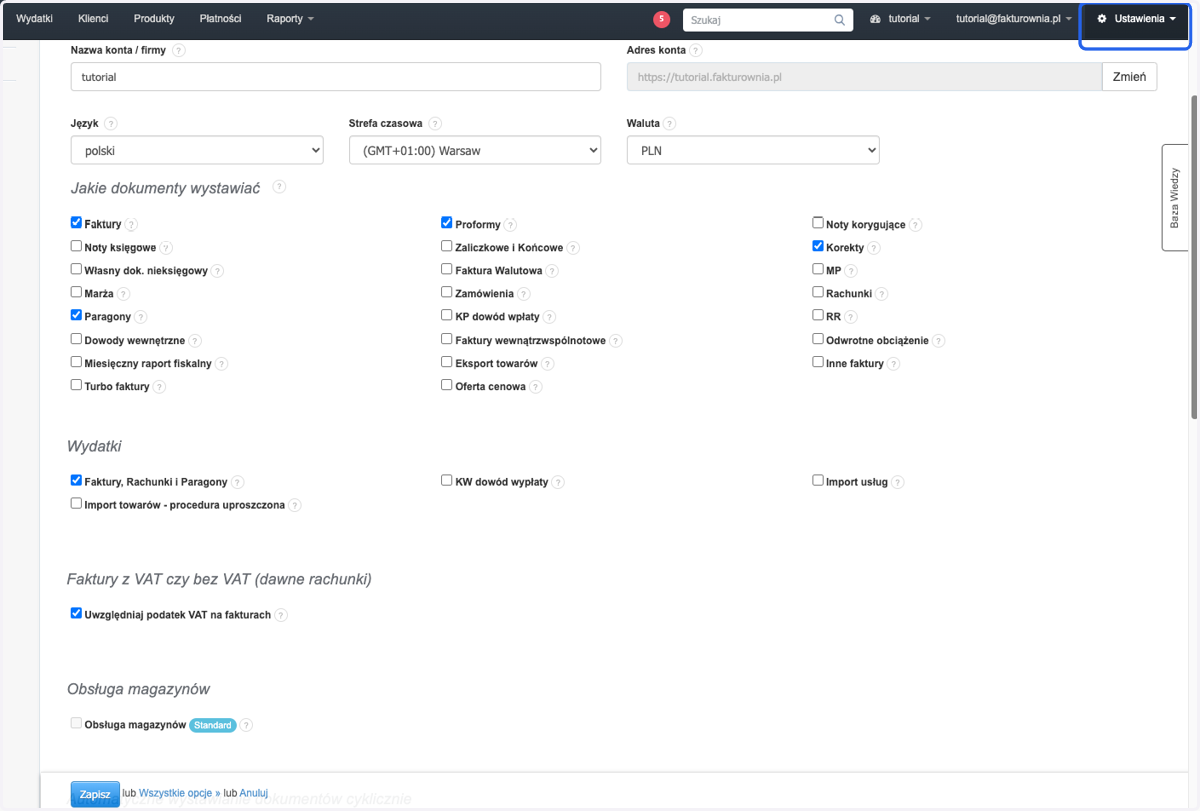1200x811 pixels.
Task: Click the page vertical scrollbar
Action: 1194,255
